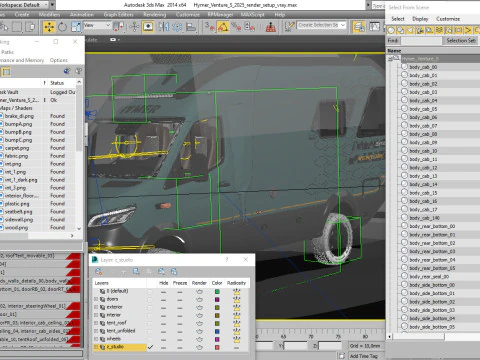Toggle Display Cameras filter in Select From Scene

420,30
